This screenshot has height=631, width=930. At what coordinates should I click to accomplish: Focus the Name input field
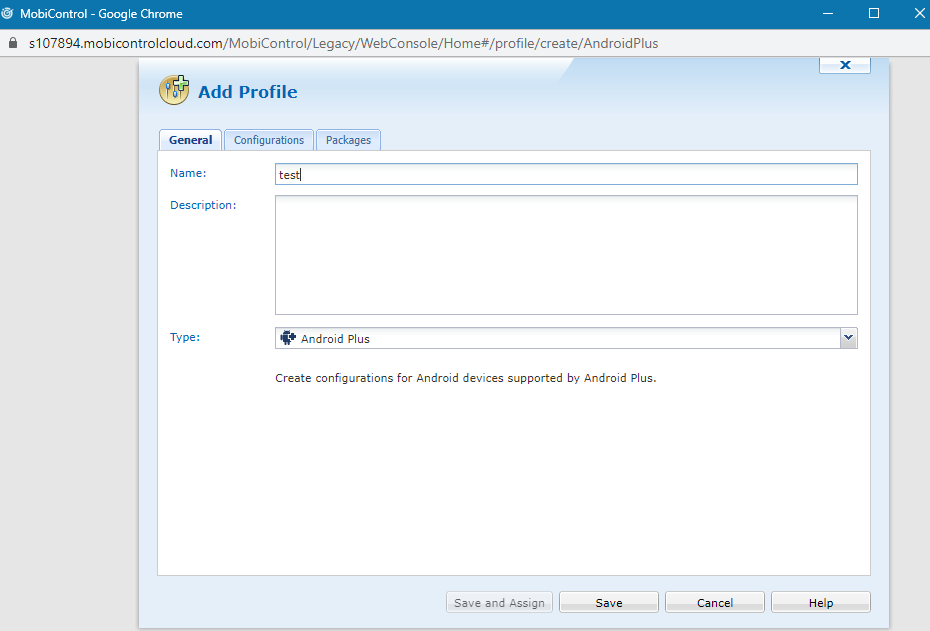566,174
